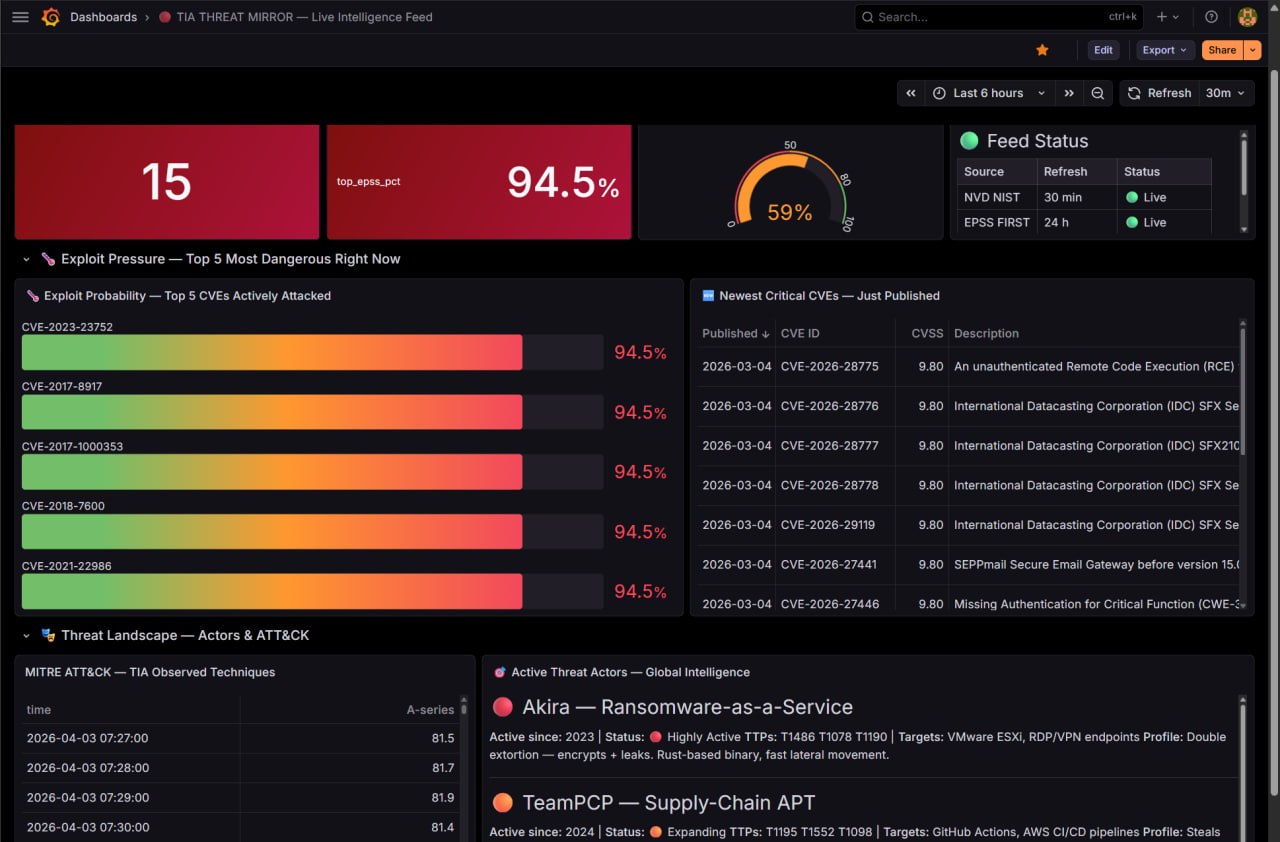Screen dimensions: 1280x842
Task: Refresh the dashboard with the circular-arrows icon
Action: tap(1133, 92)
